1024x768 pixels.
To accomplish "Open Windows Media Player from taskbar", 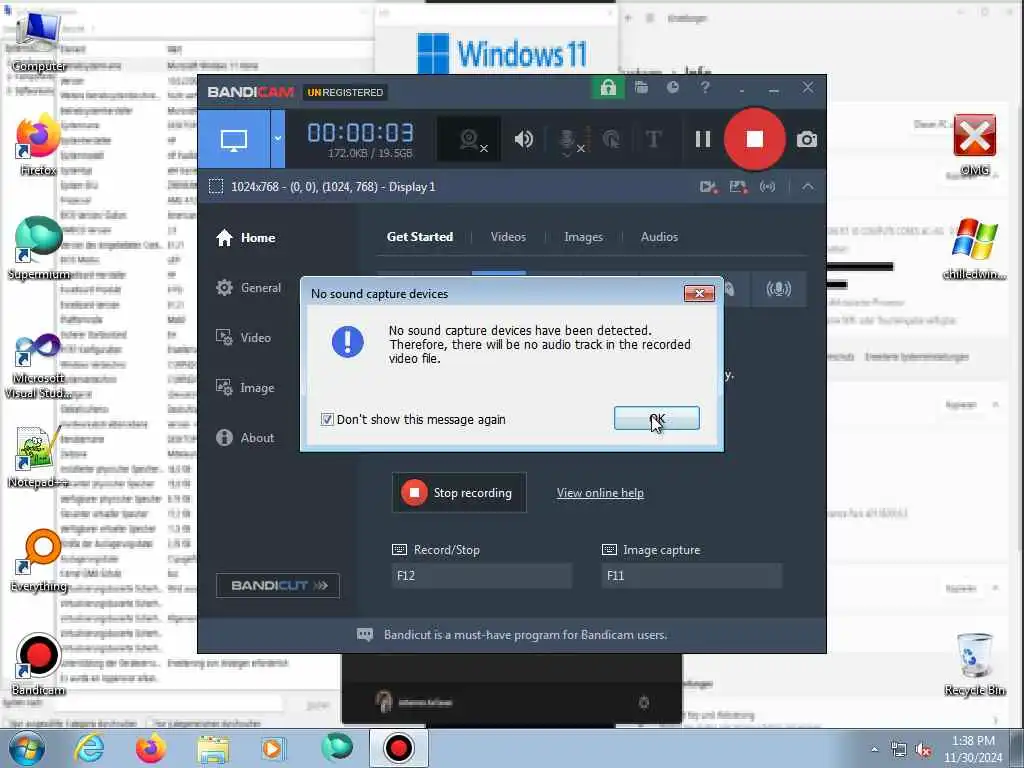I will 273,748.
